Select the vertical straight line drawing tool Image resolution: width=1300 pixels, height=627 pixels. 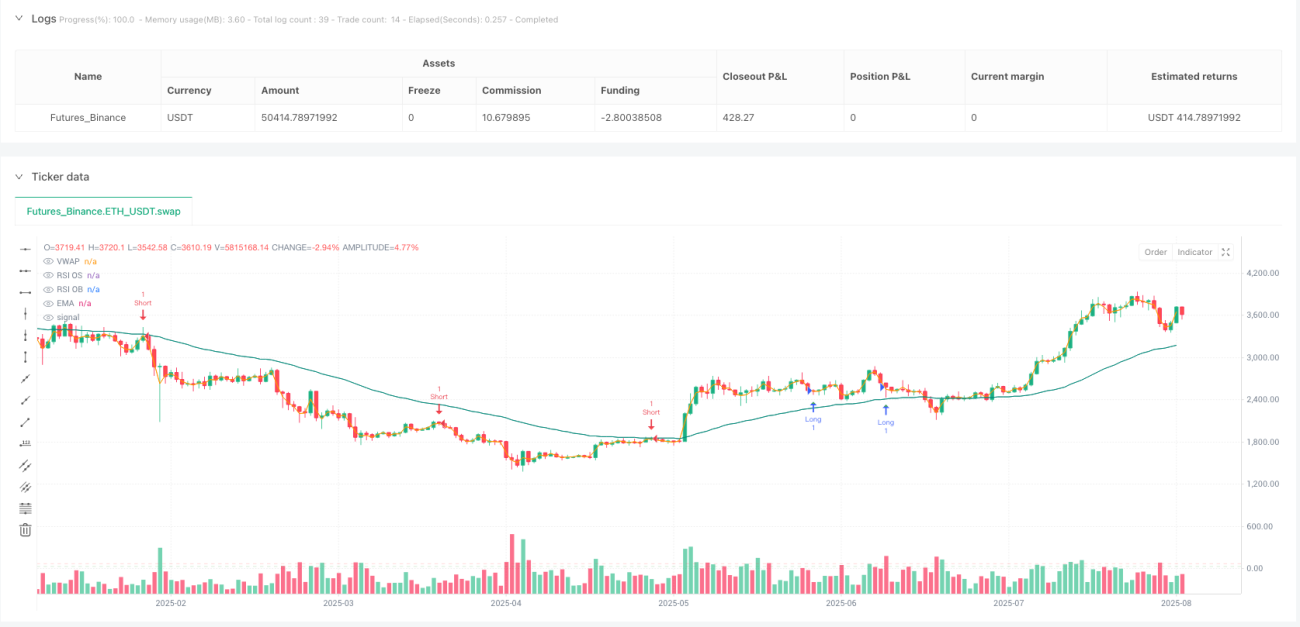25,313
